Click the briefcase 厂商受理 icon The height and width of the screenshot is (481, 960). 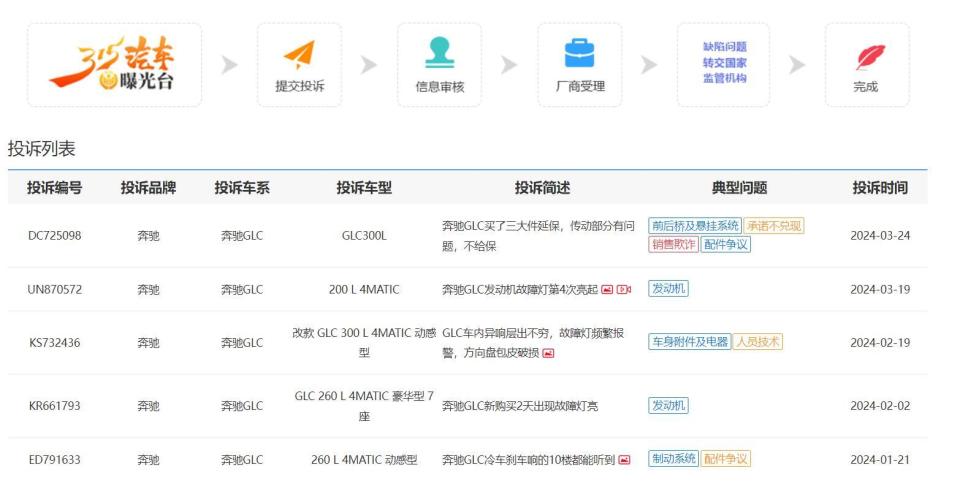[579, 53]
